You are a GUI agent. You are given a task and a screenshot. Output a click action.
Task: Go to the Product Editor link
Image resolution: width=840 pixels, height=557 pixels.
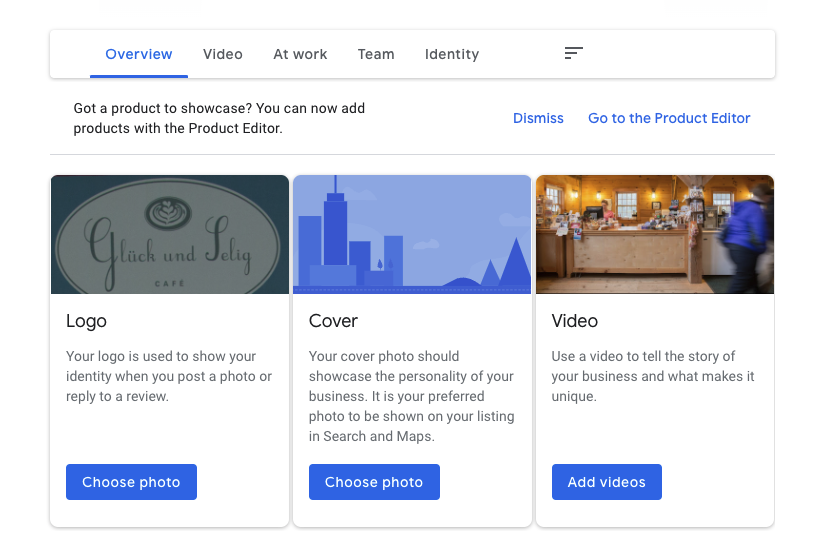point(669,118)
